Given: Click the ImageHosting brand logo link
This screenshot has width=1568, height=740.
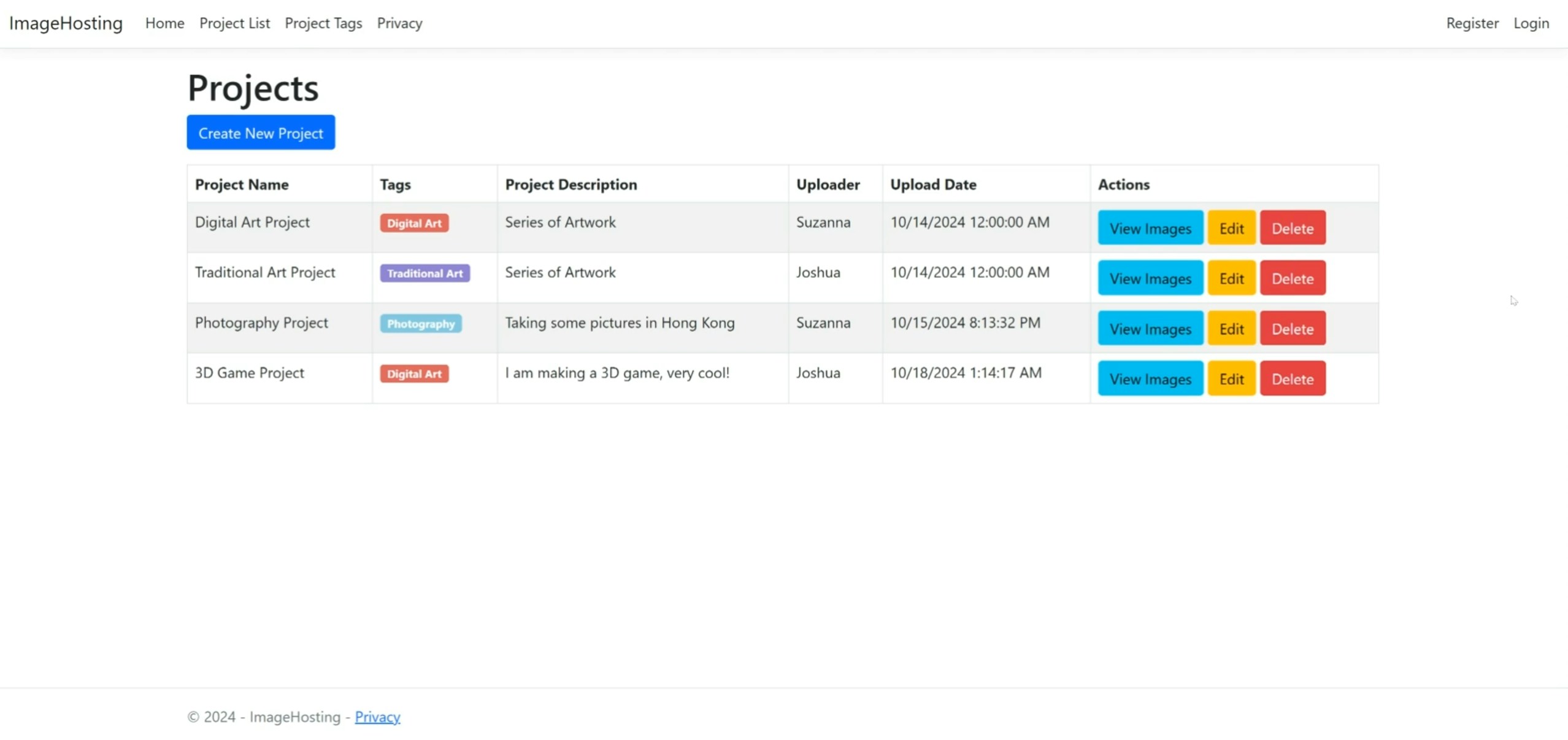Looking at the screenshot, I should pos(66,23).
